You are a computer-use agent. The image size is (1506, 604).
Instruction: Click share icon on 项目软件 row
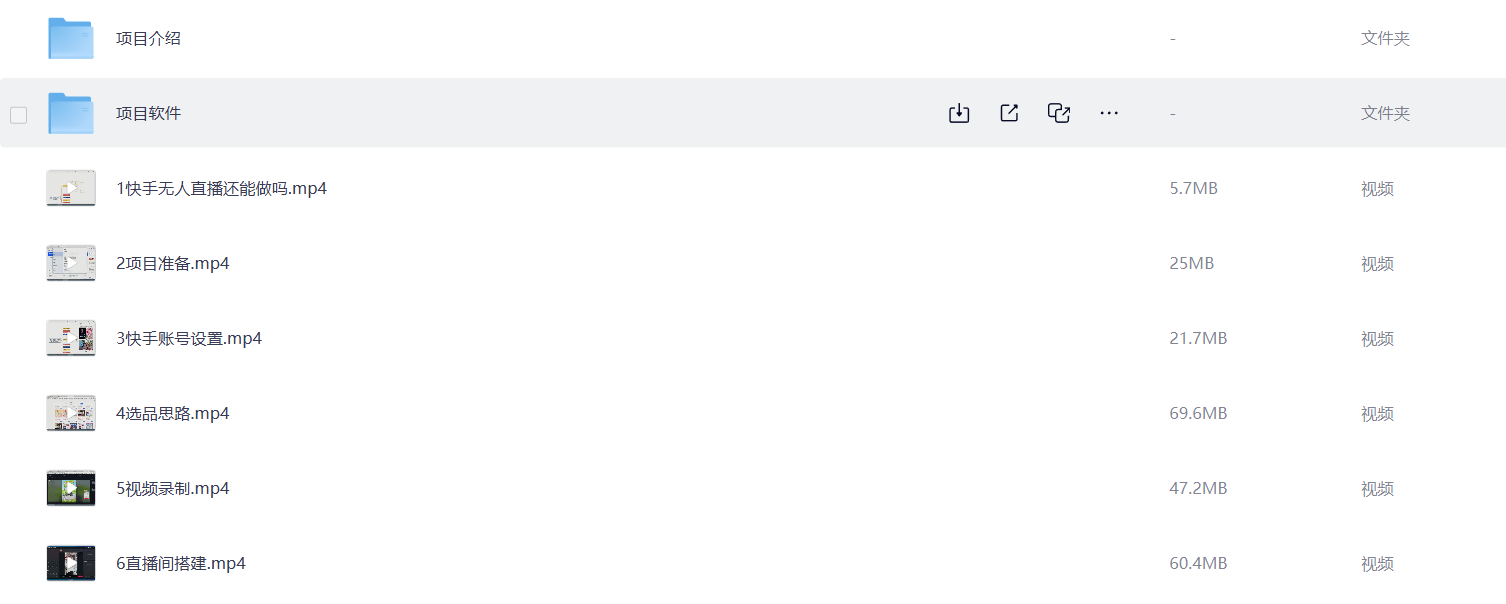pyautogui.click(x=1009, y=113)
